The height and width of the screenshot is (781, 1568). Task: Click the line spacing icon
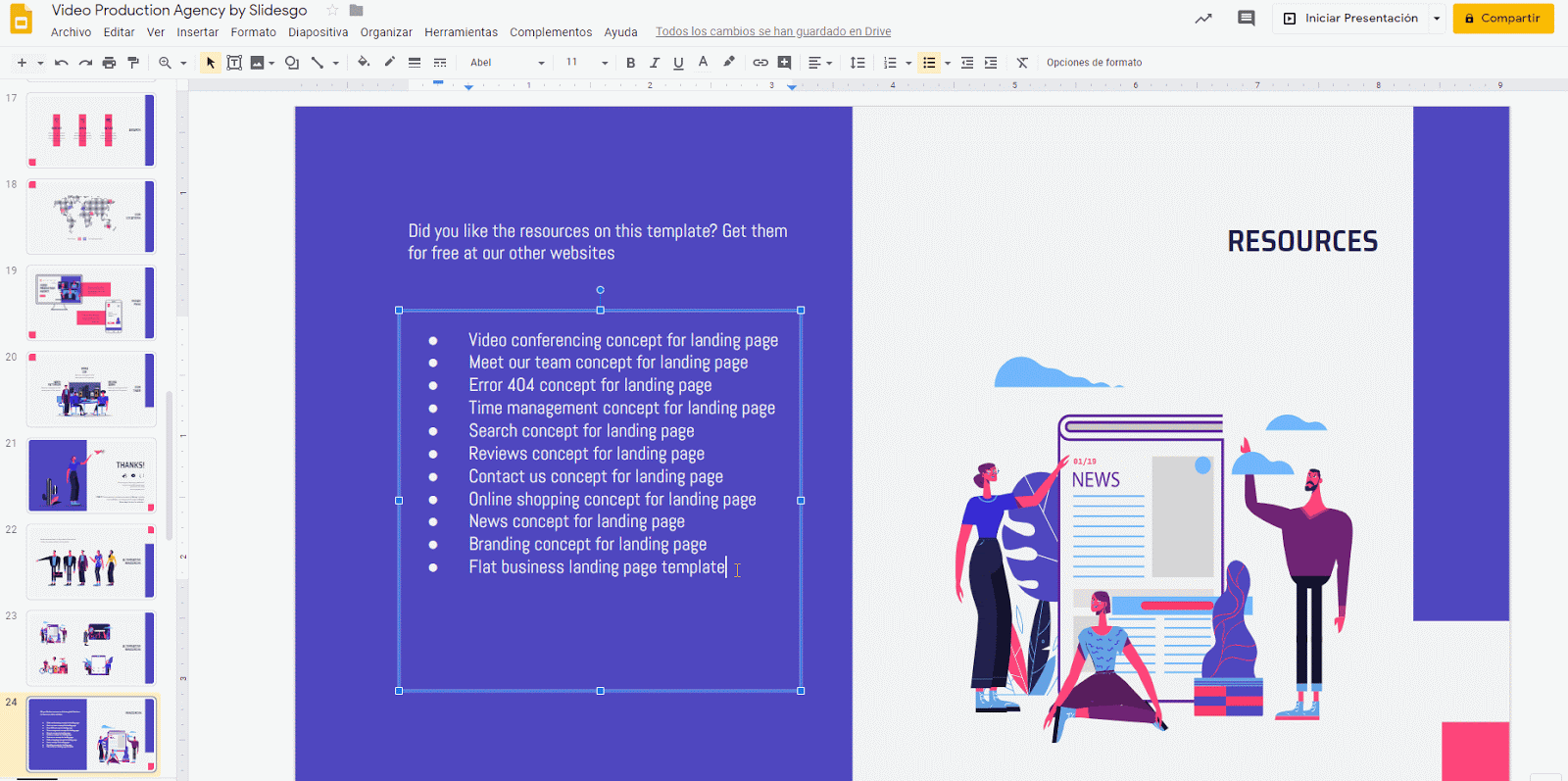pos(857,63)
